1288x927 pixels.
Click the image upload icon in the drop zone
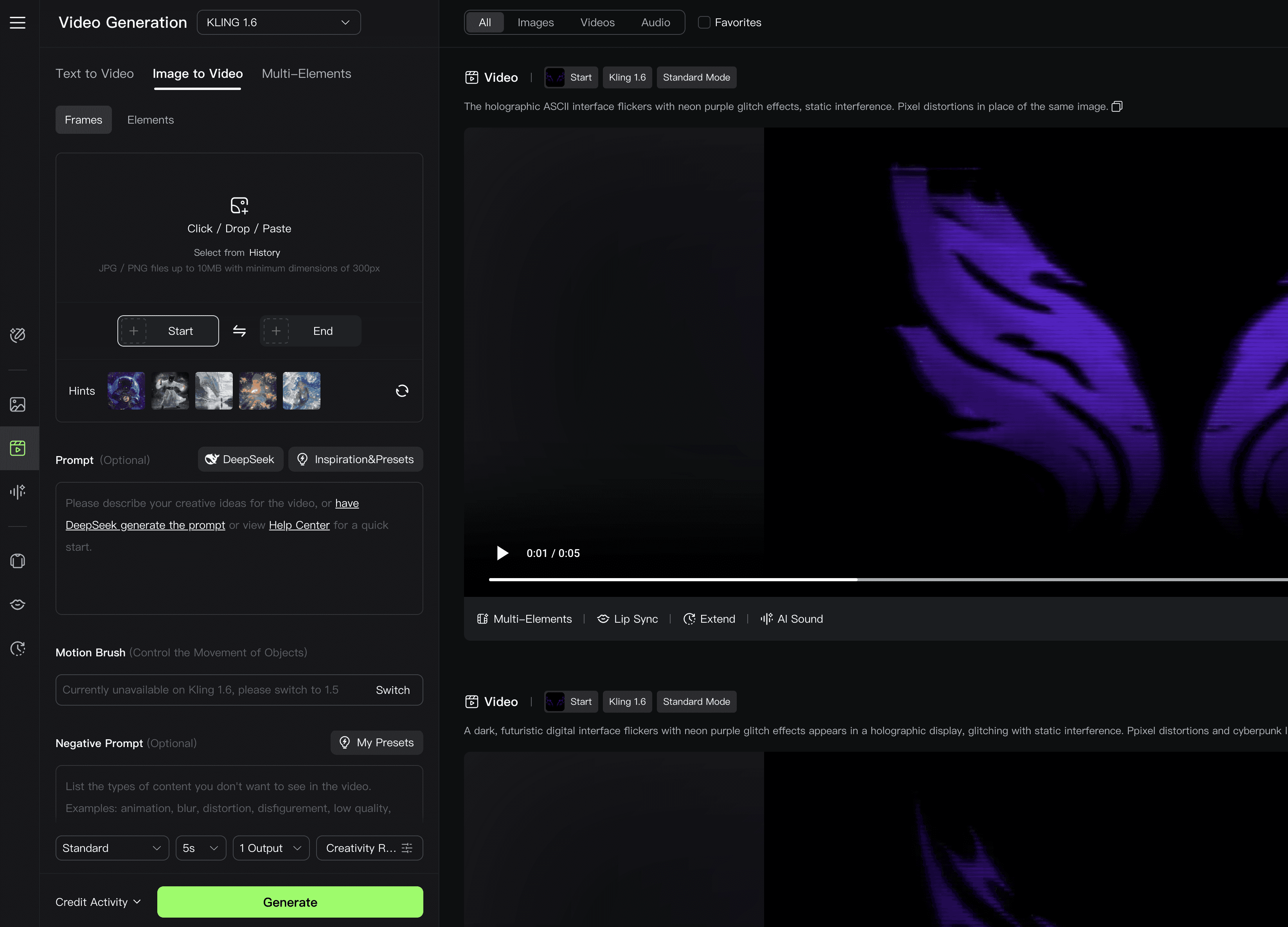point(239,205)
